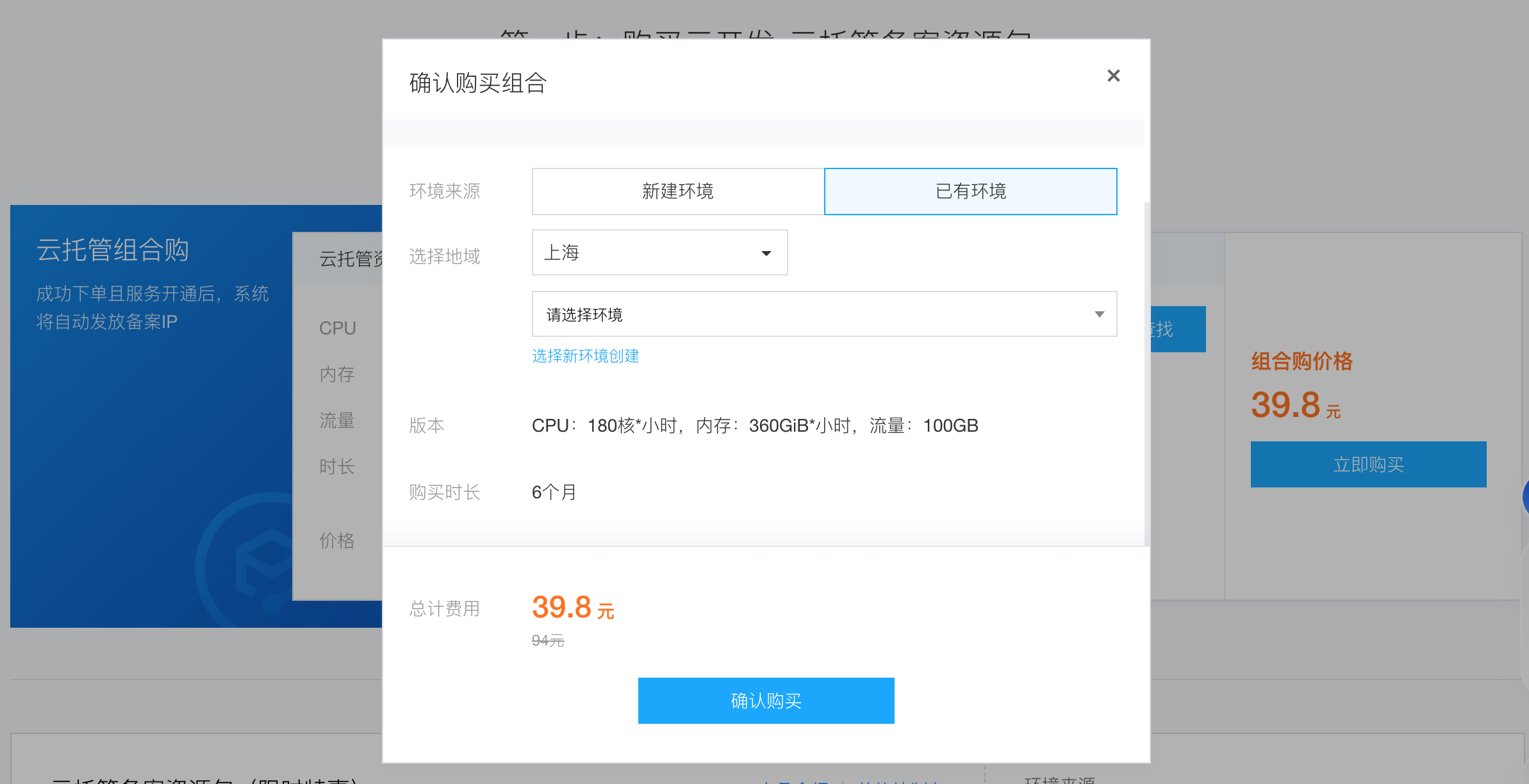
Task: Click the floating blue circle at right edge
Action: tap(1525, 496)
